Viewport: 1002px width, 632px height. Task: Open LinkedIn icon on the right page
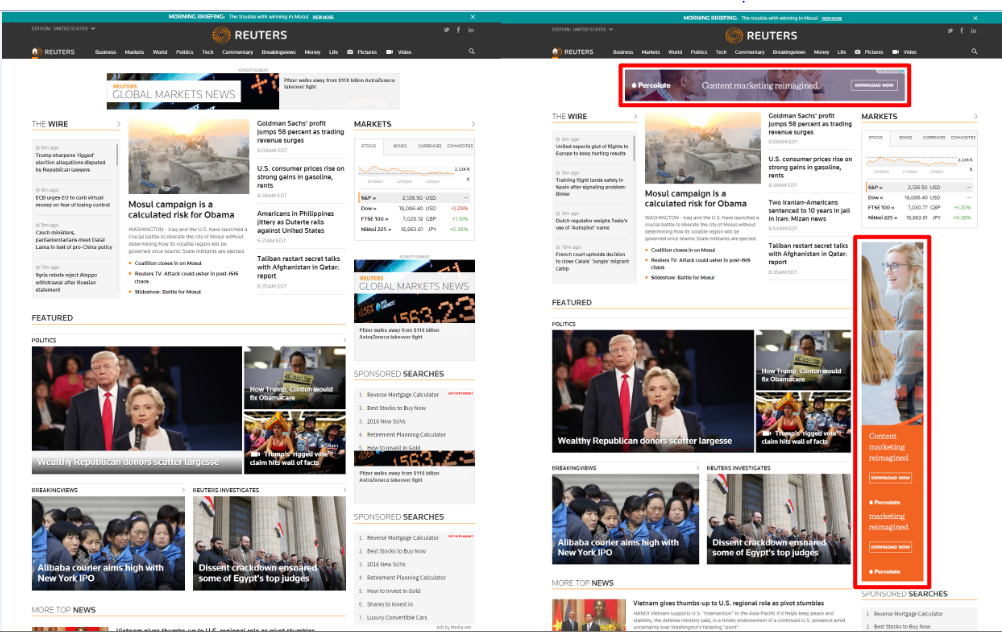tap(973, 31)
